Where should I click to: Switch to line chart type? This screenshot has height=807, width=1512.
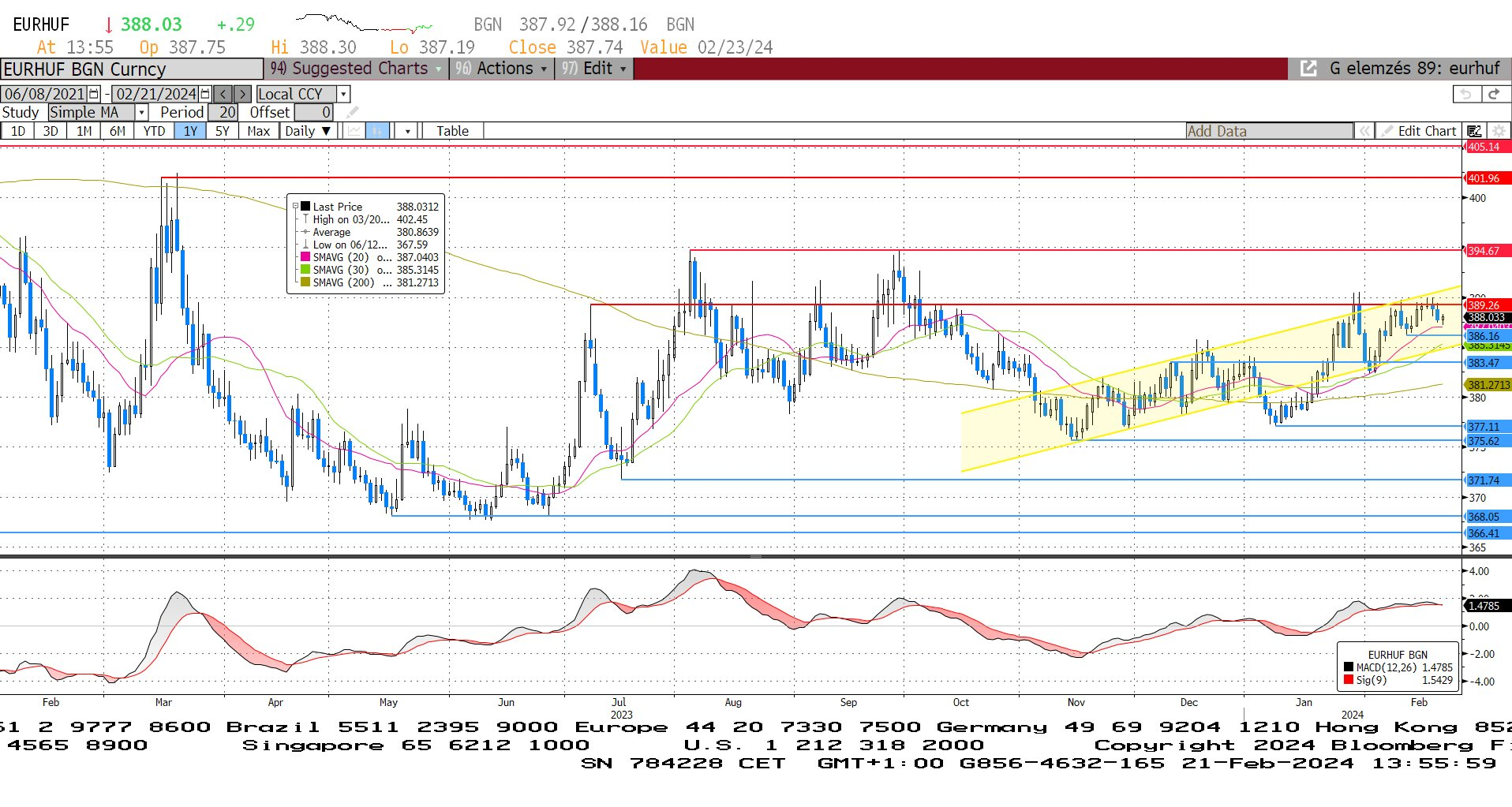pos(354,131)
